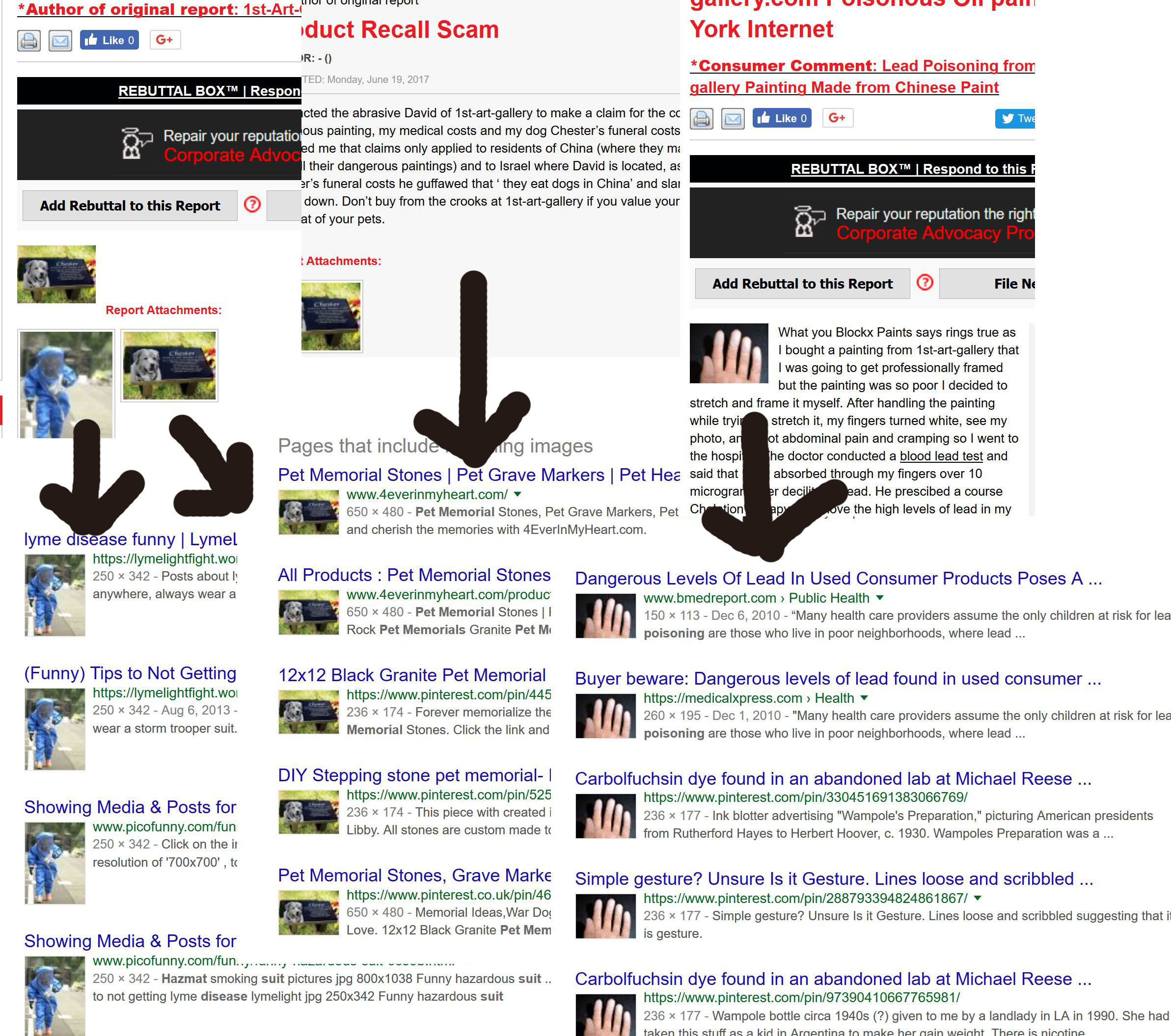Open the Add Rebuttal to this Report right
Screen dimensions: 1171x1036
tap(801, 284)
